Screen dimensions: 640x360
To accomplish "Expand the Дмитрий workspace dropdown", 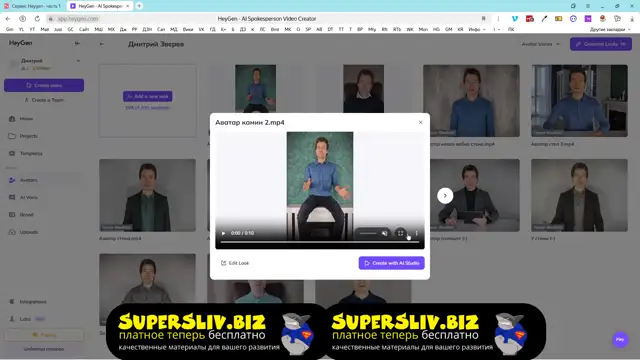I will pos(78,61).
